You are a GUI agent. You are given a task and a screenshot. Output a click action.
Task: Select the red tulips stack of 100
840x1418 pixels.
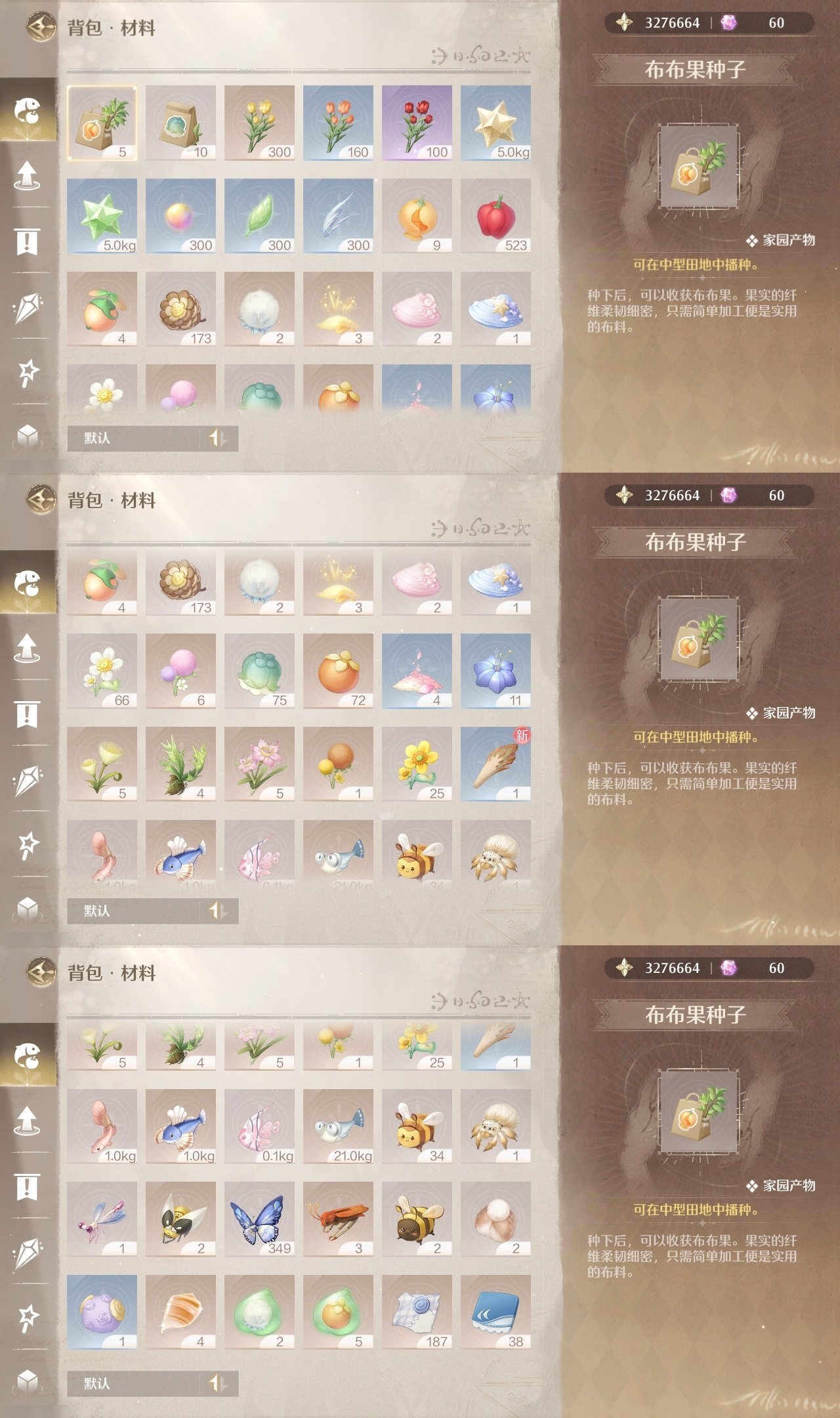click(417, 123)
